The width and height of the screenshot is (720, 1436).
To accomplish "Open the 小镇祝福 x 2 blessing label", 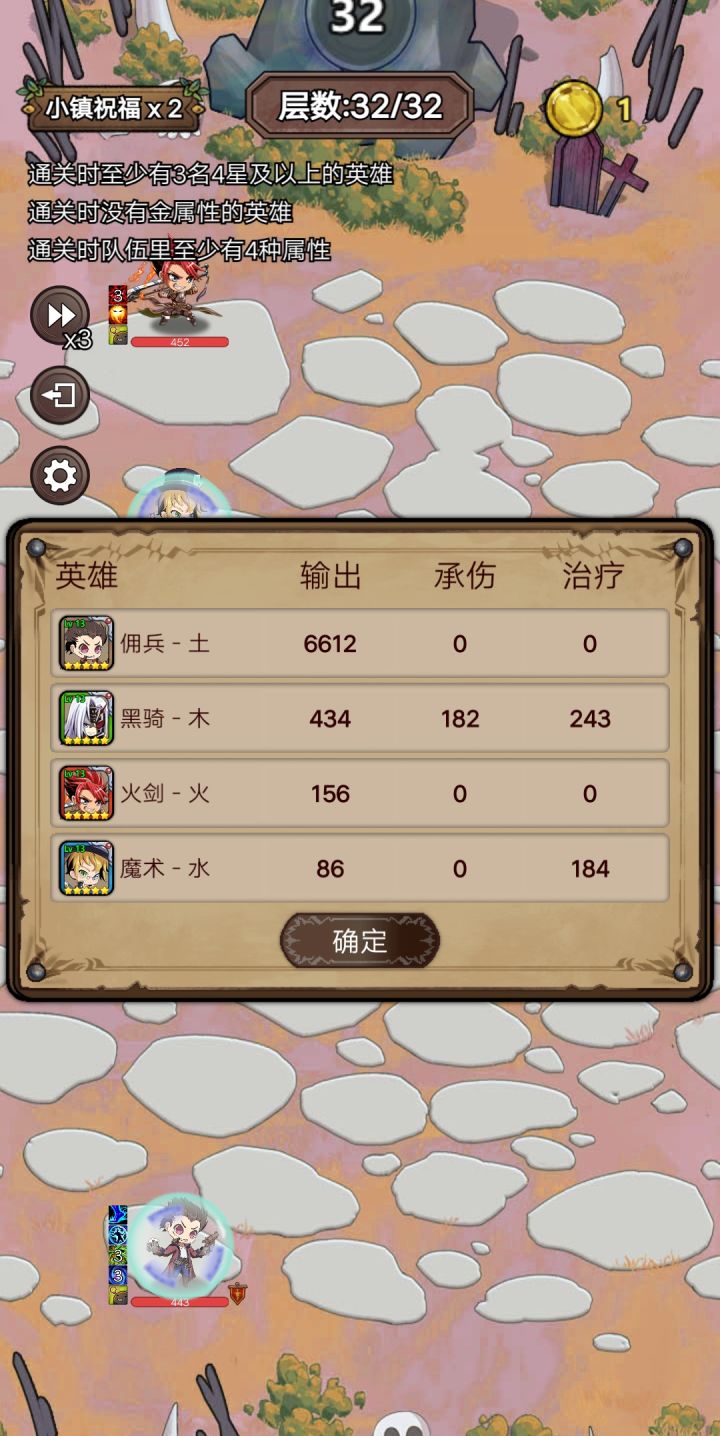I will tap(113, 108).
